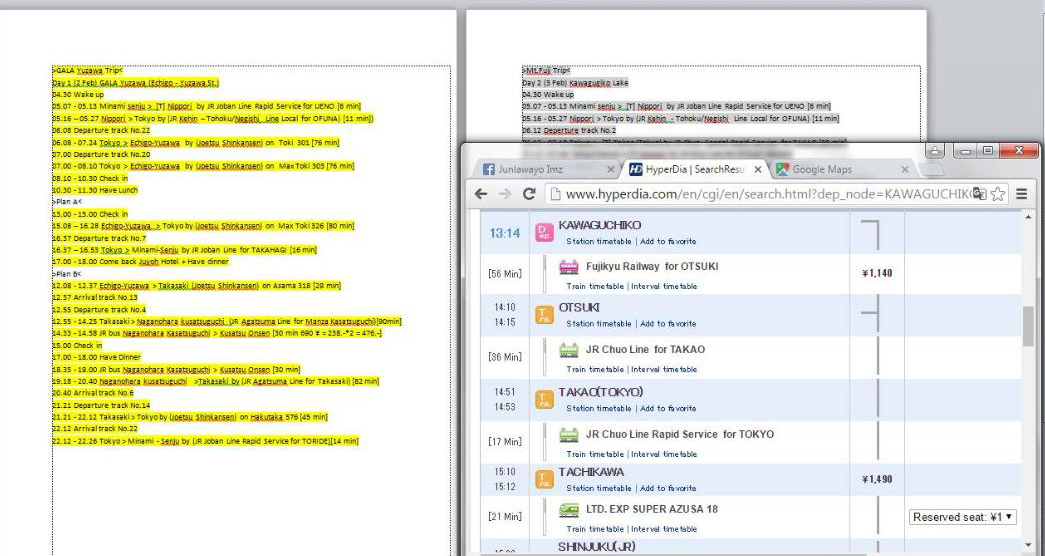Click the '>Mt.Fuji Trip<' heading in Word

546,70
